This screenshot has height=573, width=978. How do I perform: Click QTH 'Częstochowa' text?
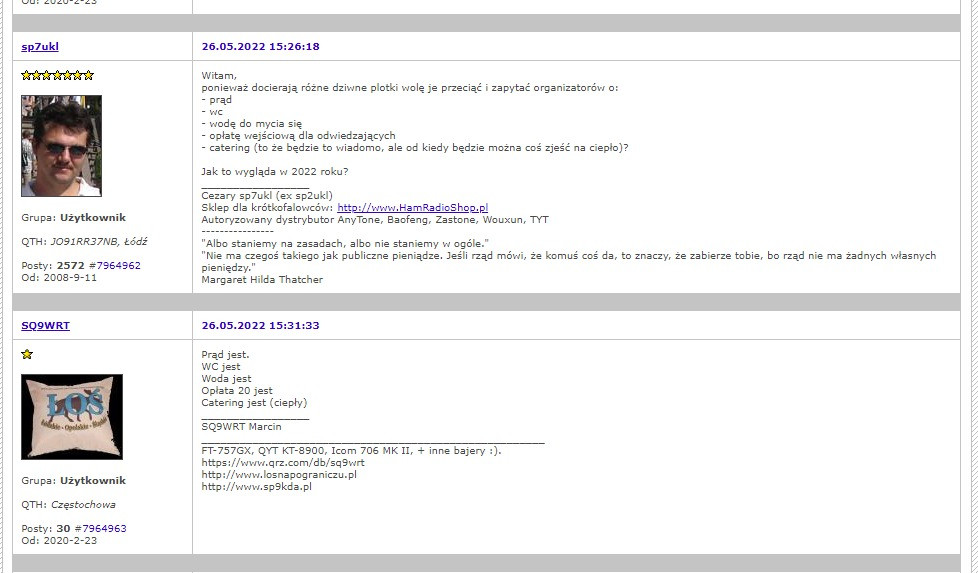83,505
